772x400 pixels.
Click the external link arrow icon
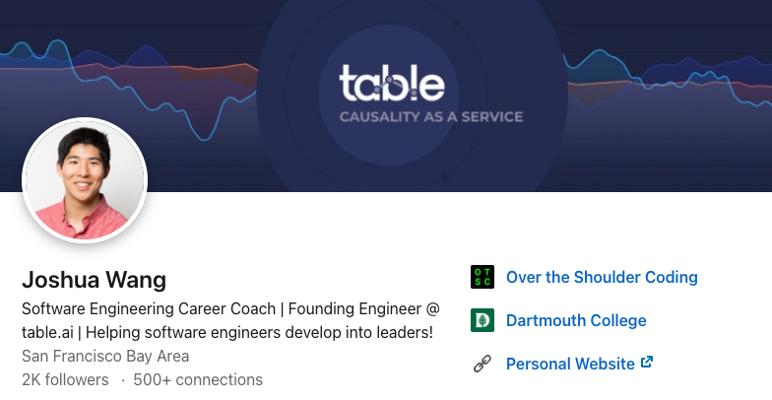(x=647, y=362)
